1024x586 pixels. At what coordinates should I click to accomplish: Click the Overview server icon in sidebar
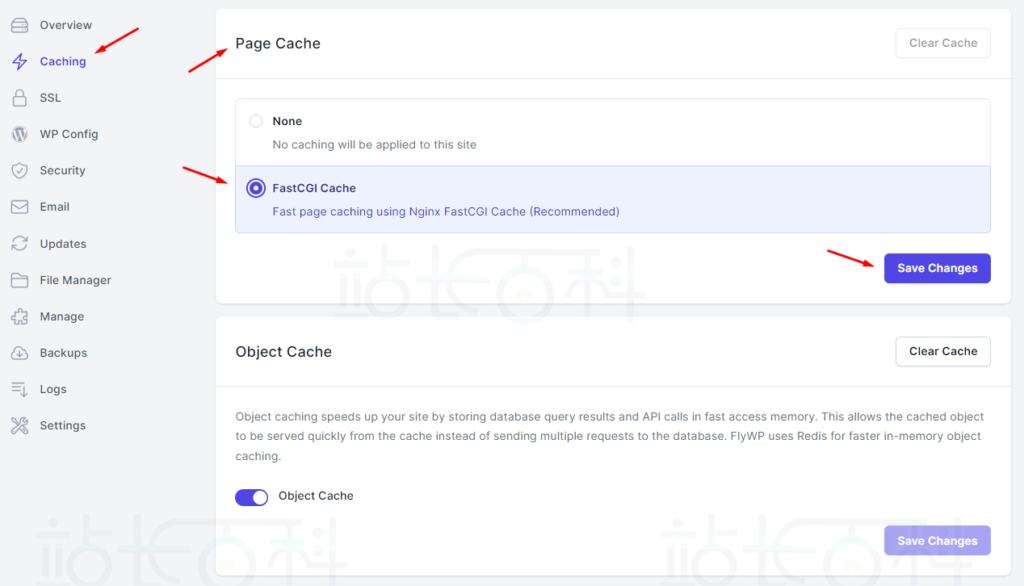(x=19, y=25)
